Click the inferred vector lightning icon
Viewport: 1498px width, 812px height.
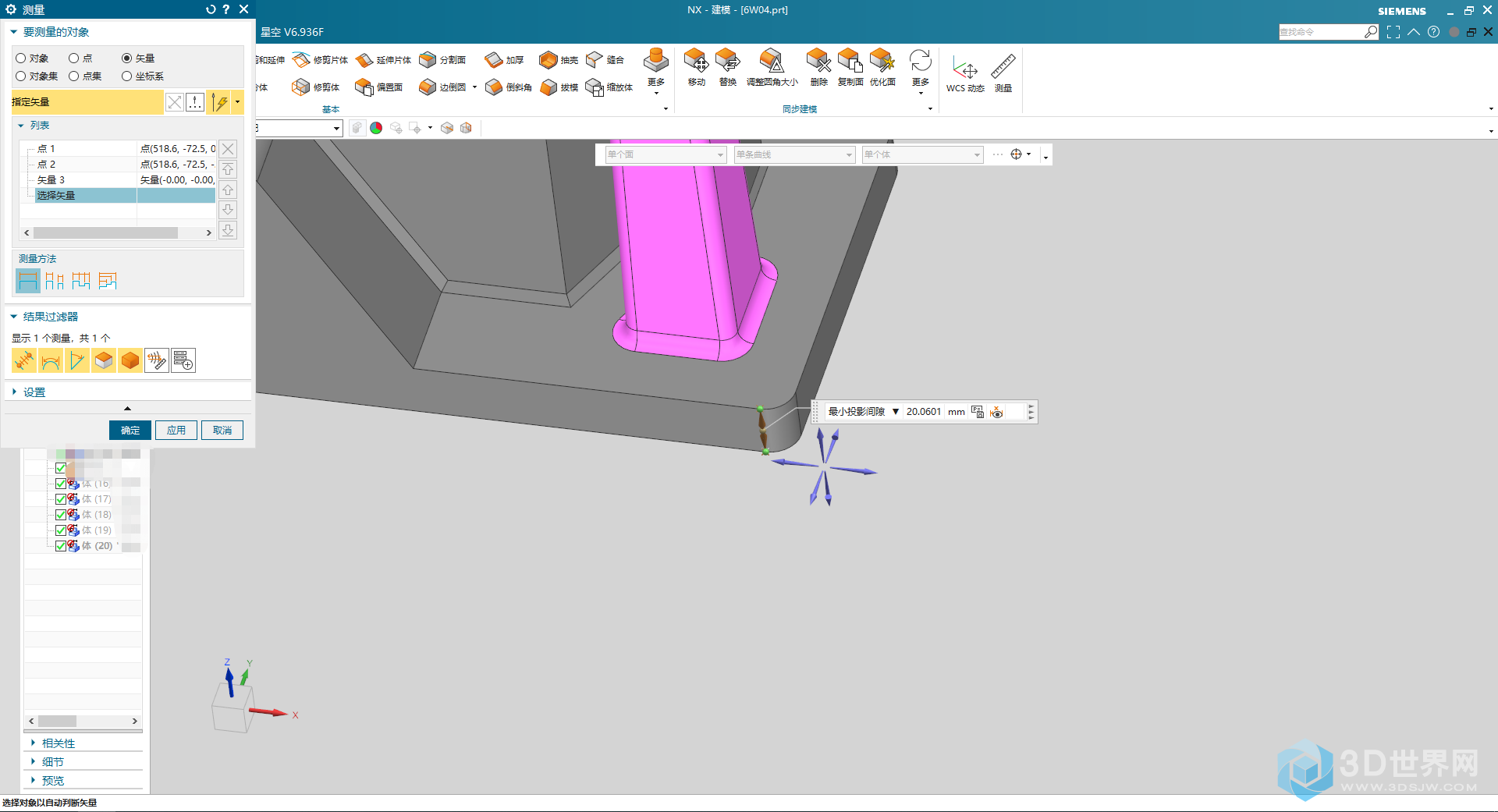click(x=220, y=102)
